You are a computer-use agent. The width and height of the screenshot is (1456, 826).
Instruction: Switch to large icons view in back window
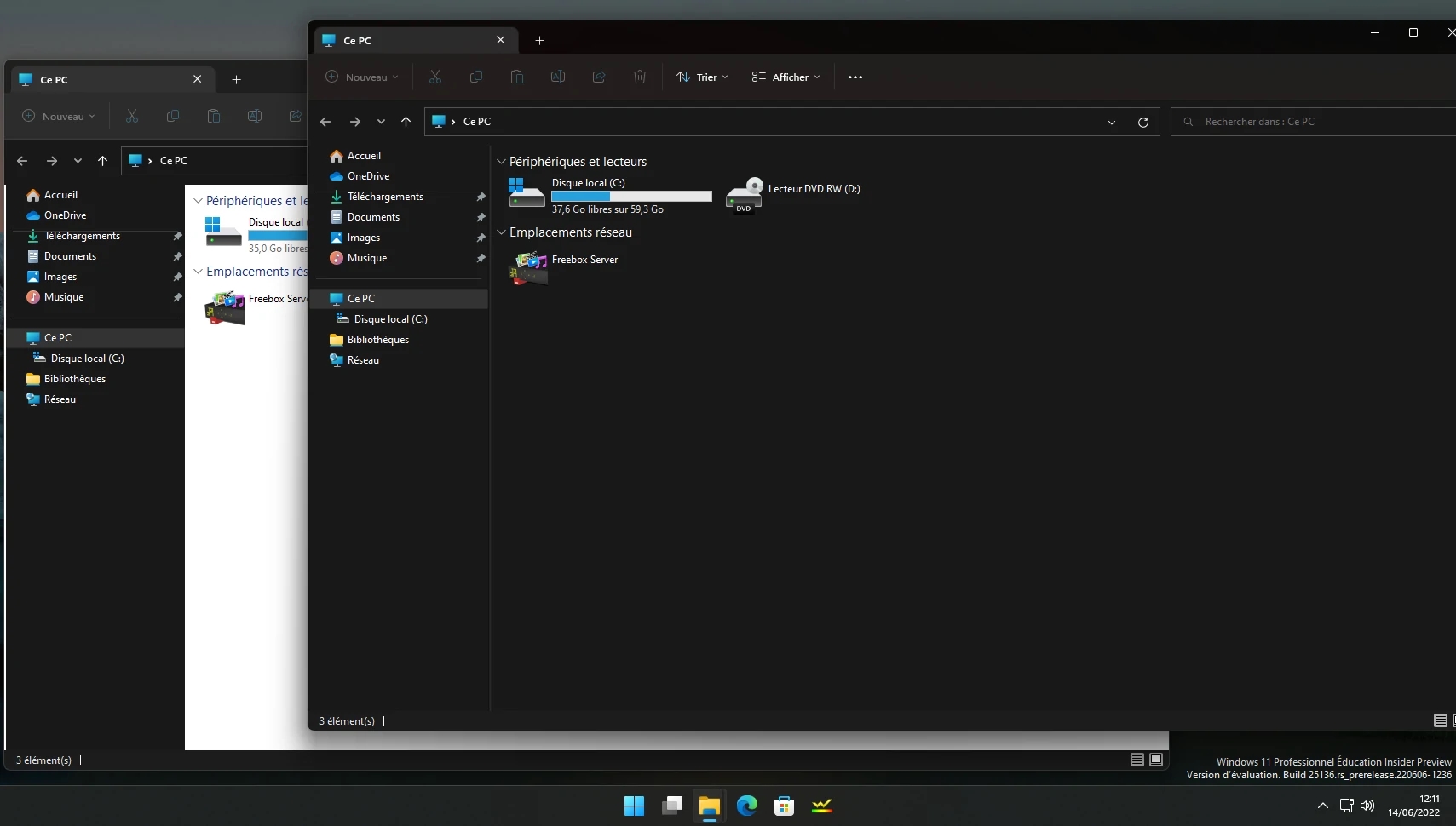tap(1156, 760)
